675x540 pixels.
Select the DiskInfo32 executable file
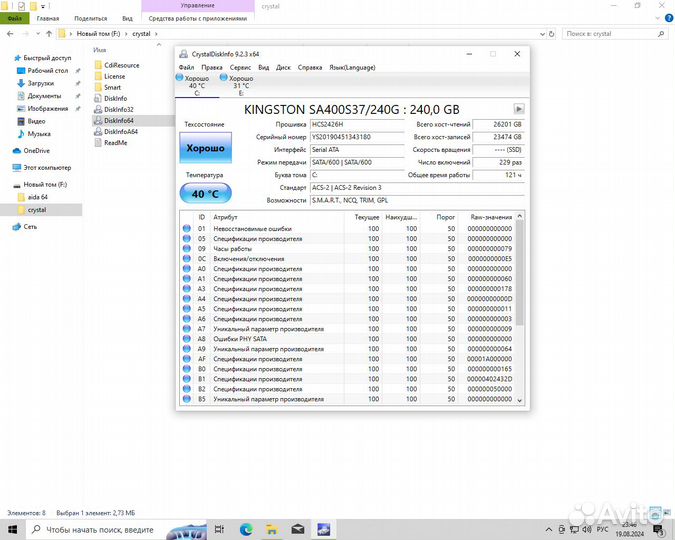tap(118, 109)
